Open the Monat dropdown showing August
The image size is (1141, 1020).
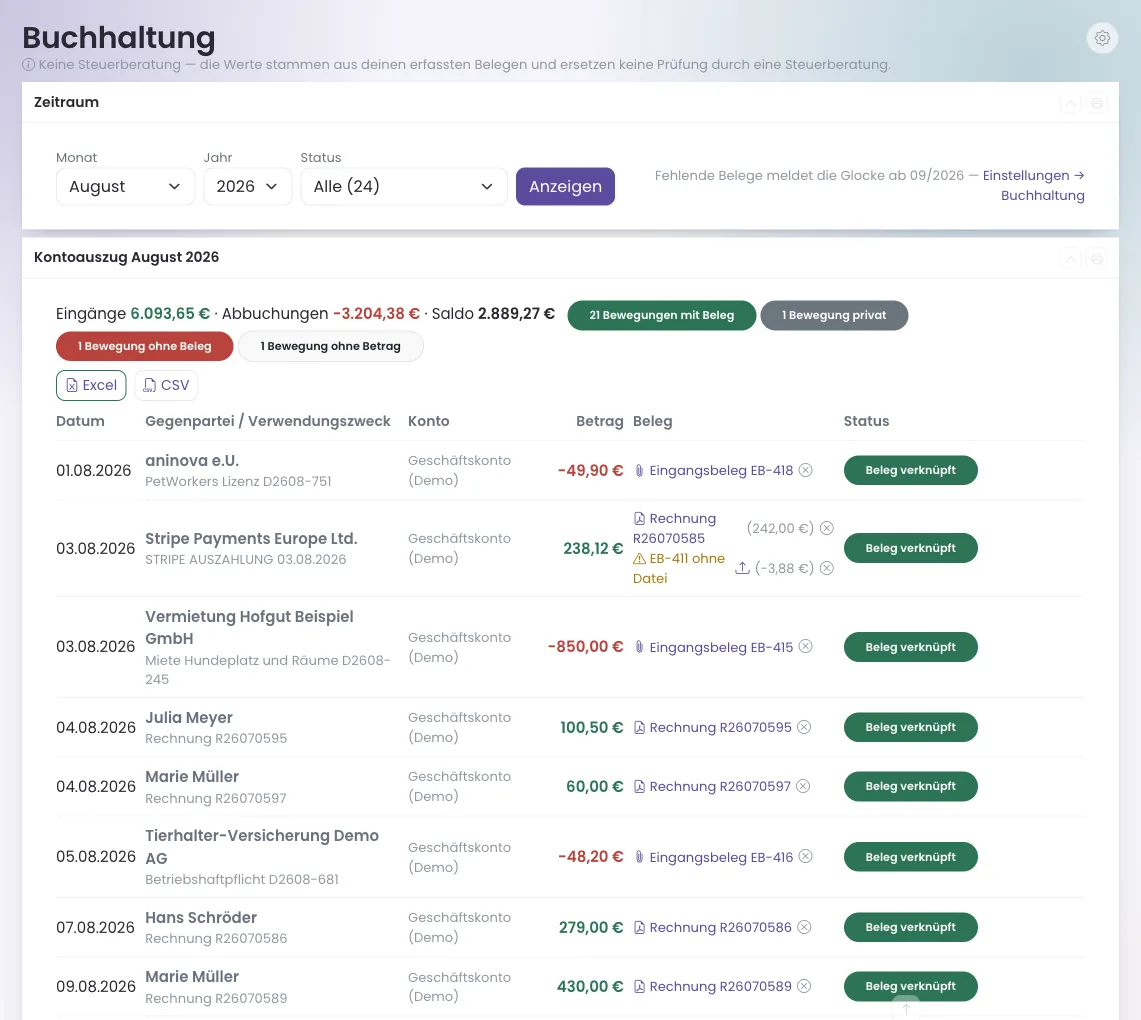(x=125, y=187)
